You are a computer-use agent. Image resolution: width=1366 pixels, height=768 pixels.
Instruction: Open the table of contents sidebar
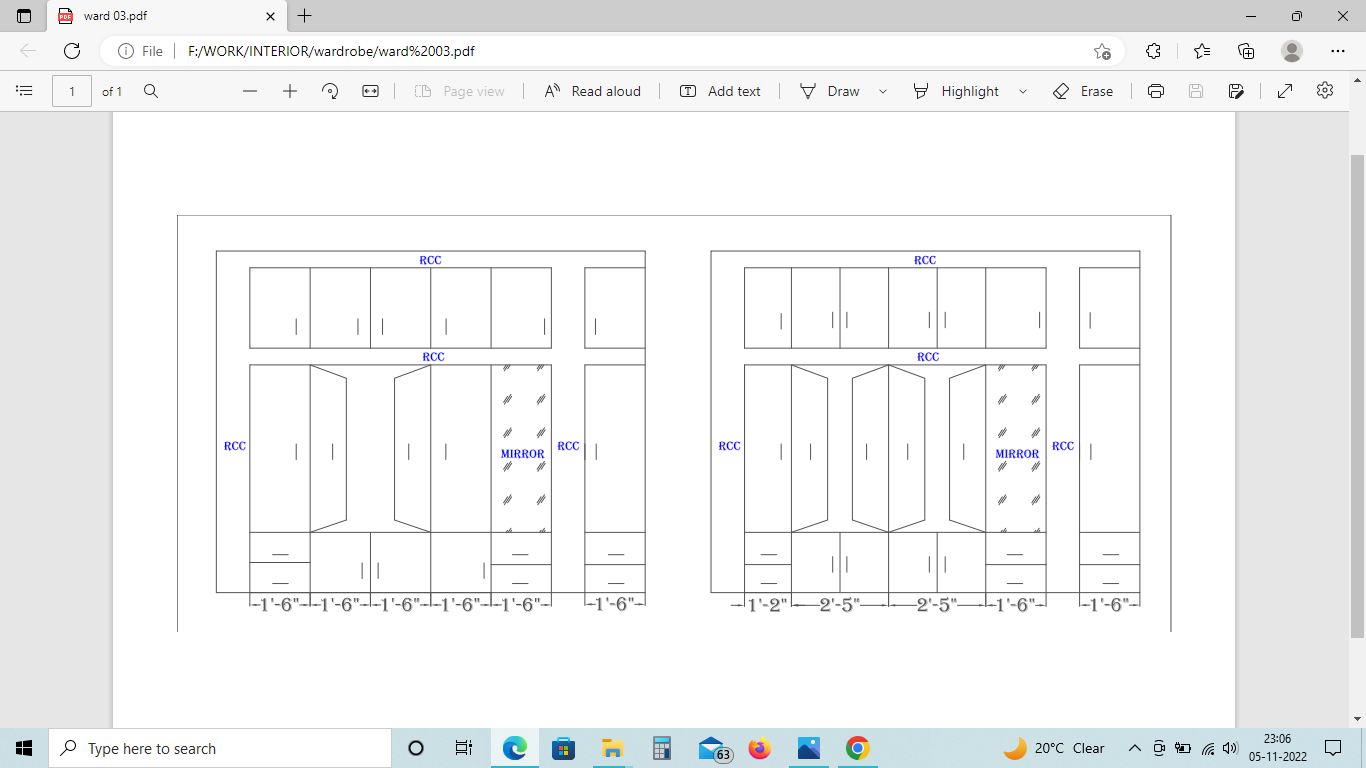[25, 91]
